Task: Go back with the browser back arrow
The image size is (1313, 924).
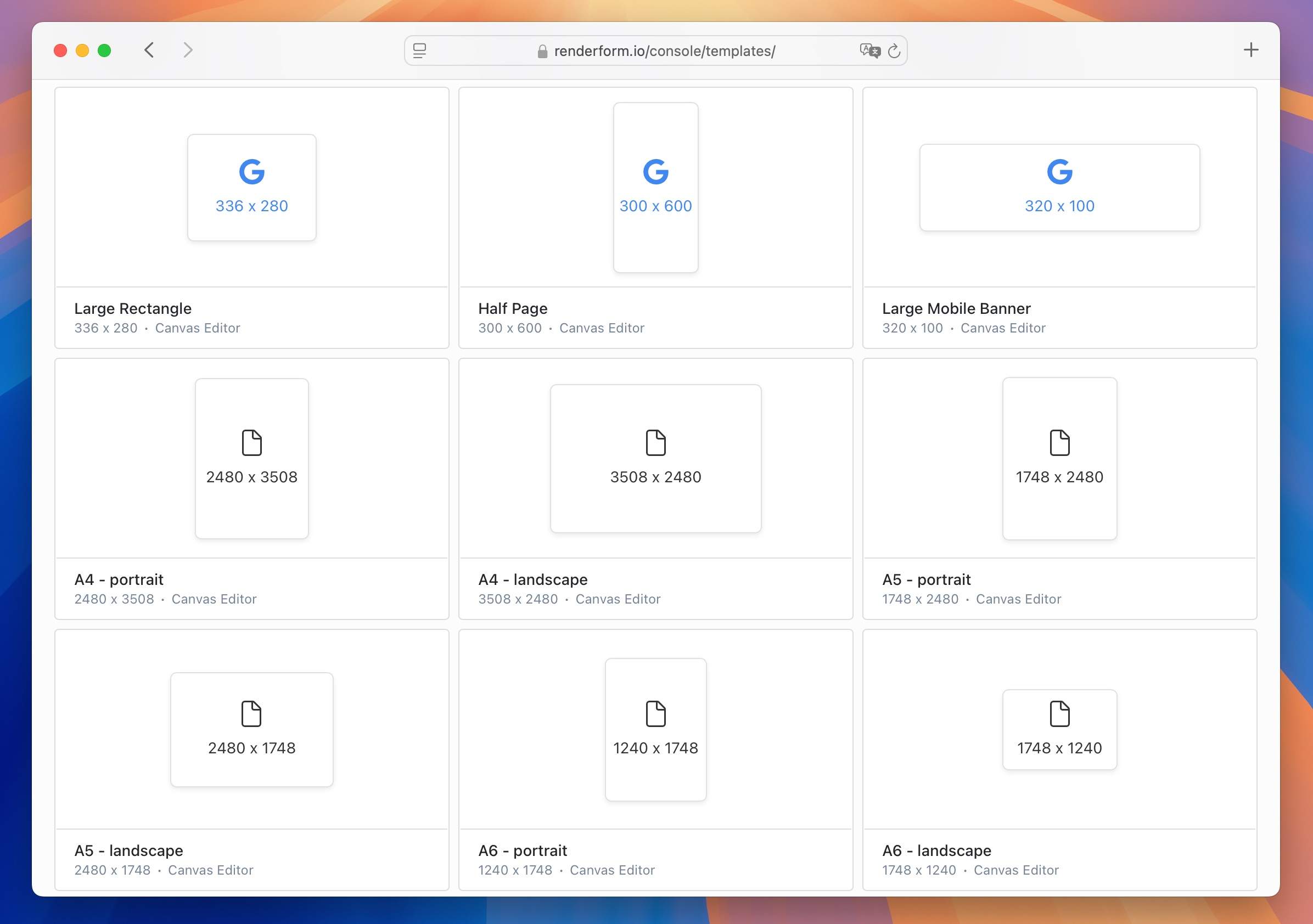Action: [x=149, y=50]
